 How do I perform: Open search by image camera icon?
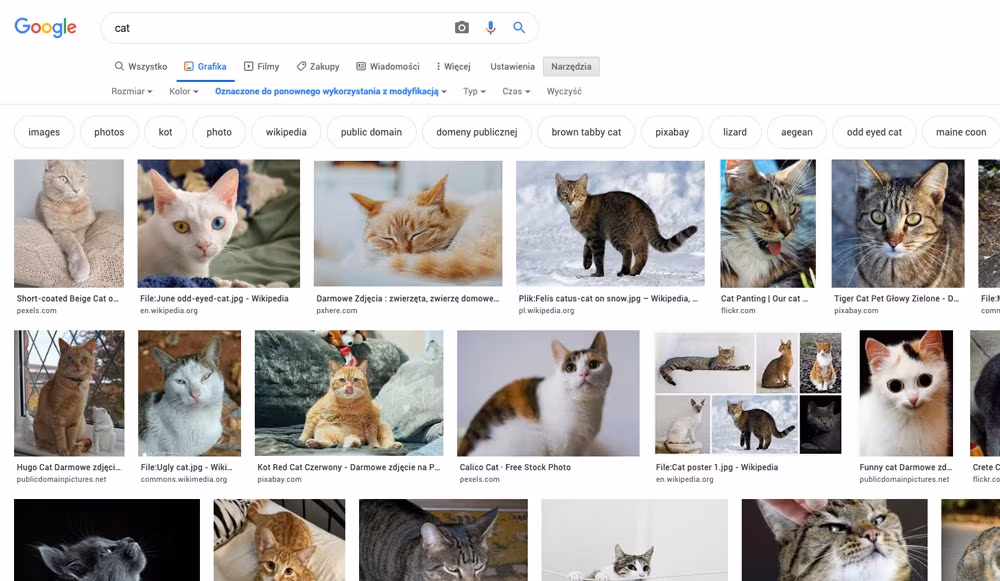tap(462, 27)
